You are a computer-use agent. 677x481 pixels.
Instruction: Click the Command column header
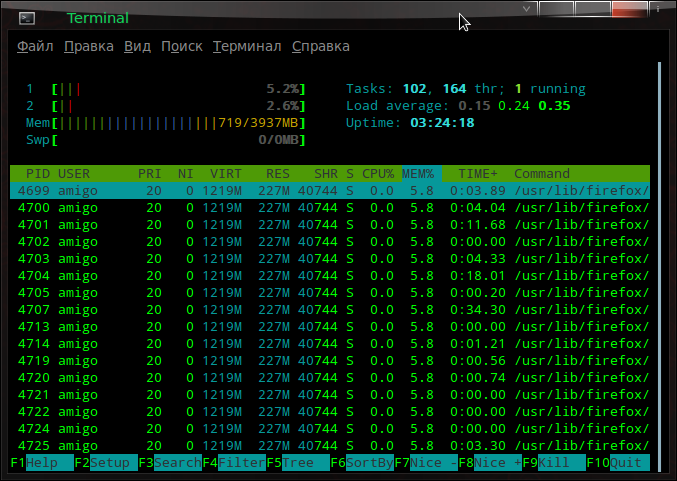point(542,174)
